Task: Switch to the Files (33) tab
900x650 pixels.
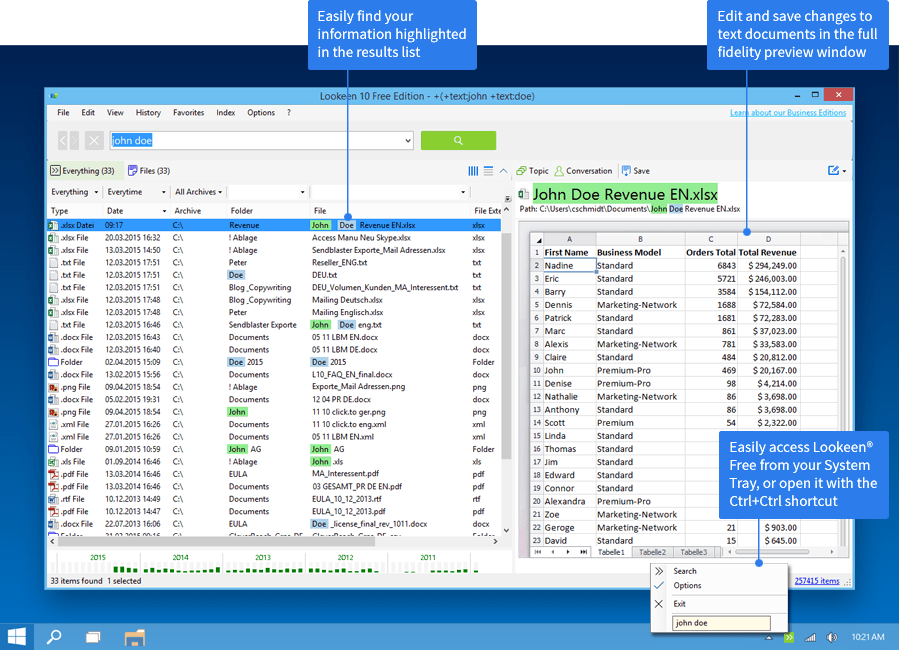Action: 148,171
